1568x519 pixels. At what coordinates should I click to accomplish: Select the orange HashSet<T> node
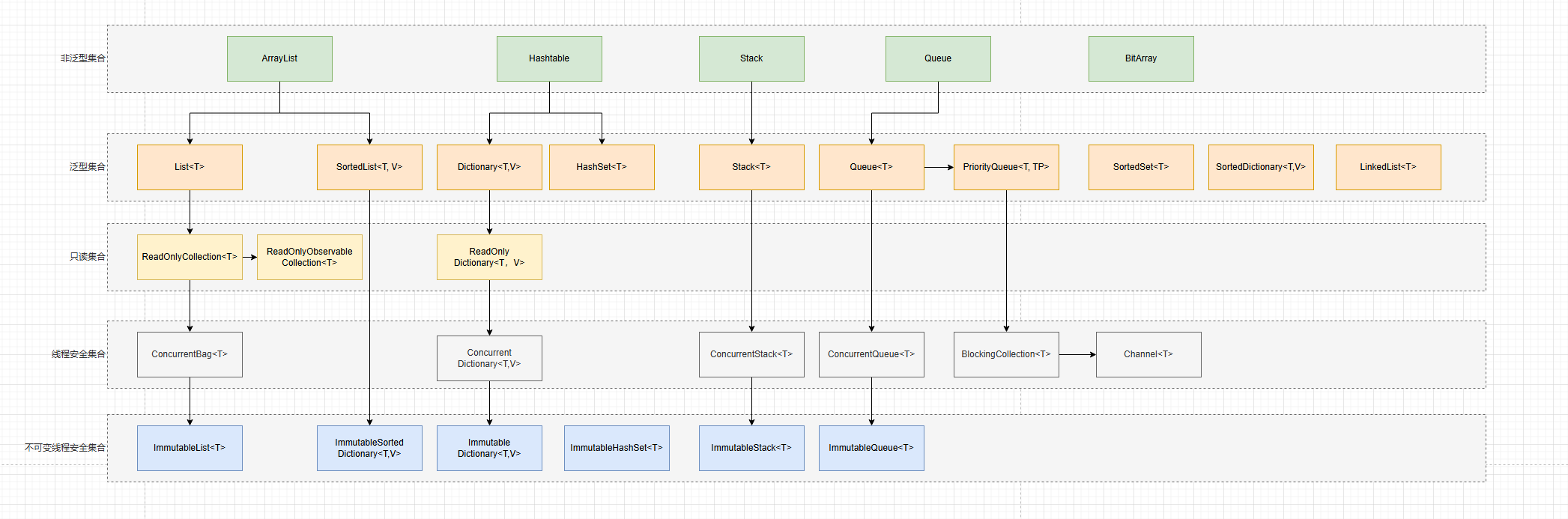[x=602, y=167]
